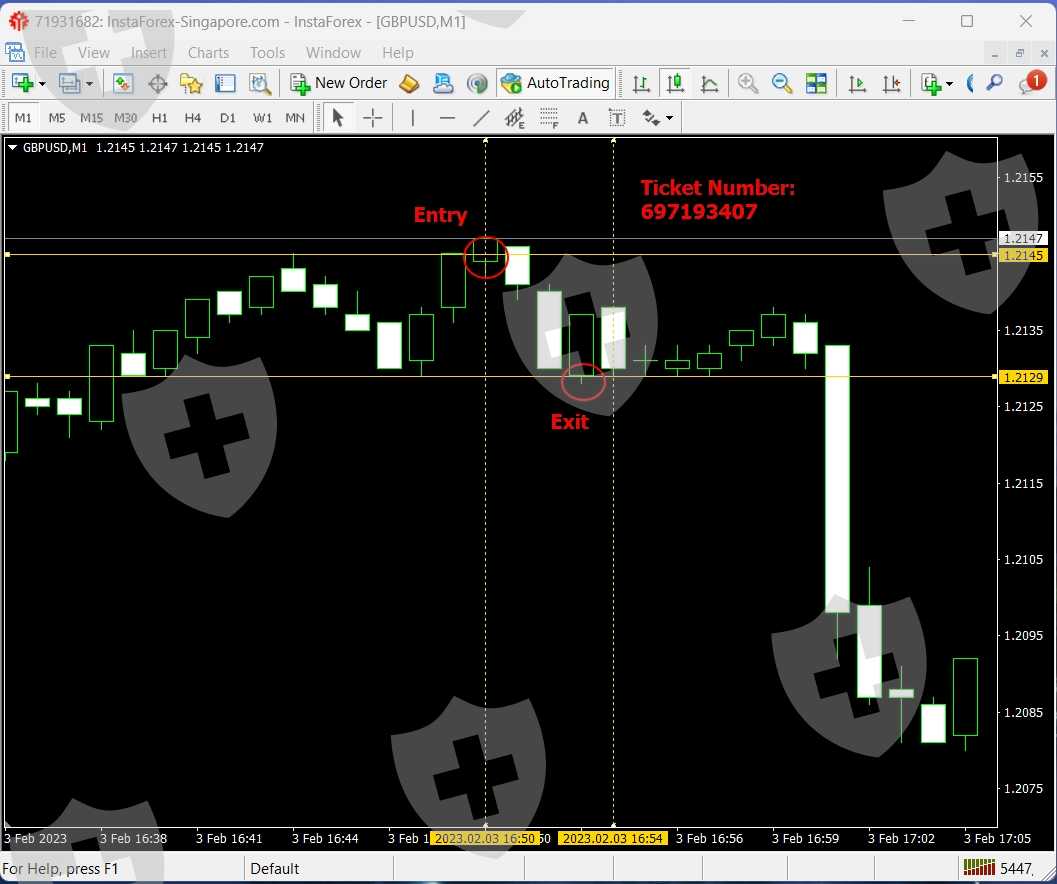Select the Crosshair tool
1057x884 pixels.
click(373, 118)
